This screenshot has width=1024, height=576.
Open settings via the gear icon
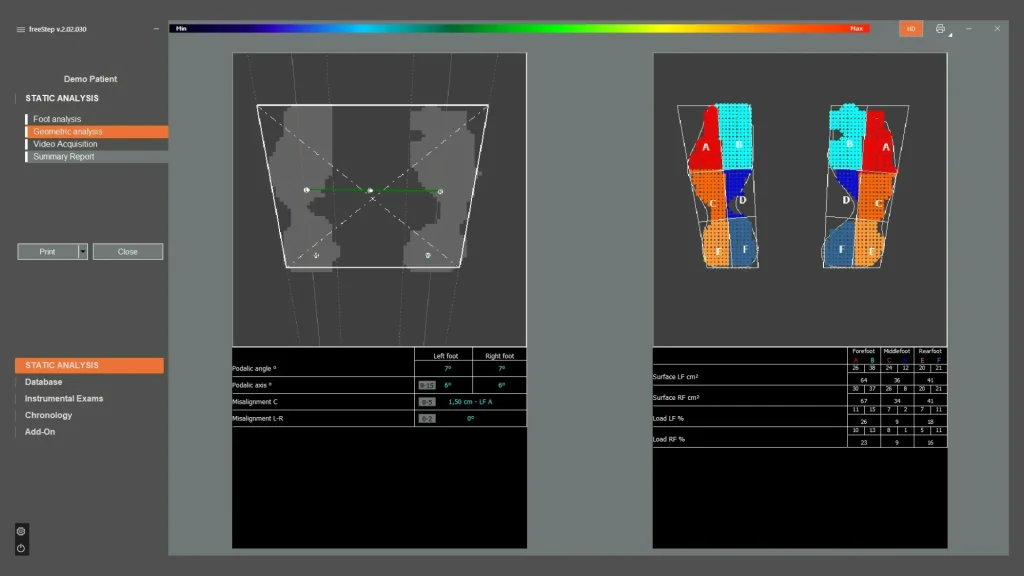pos(21,531)
